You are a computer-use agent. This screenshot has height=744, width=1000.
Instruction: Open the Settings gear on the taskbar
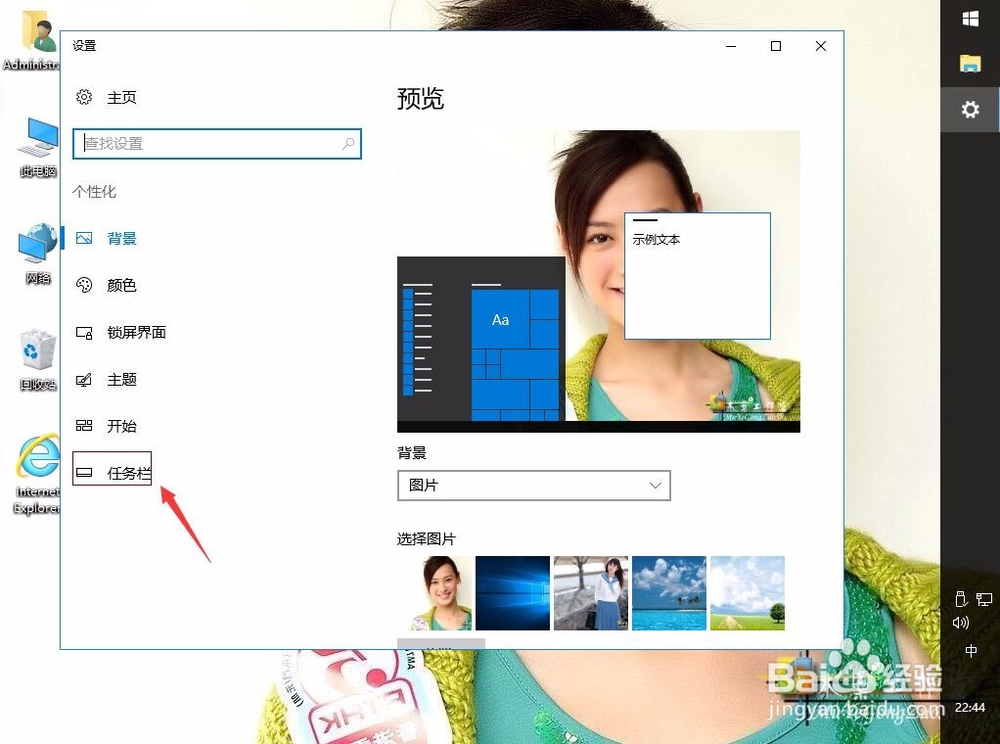[x=969, y=110]
